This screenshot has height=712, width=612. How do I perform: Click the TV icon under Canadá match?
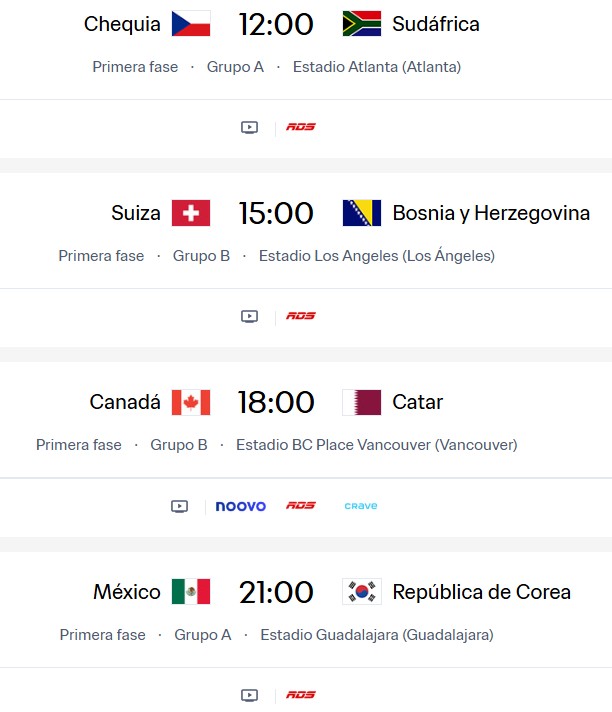click(x=179, y=506)
